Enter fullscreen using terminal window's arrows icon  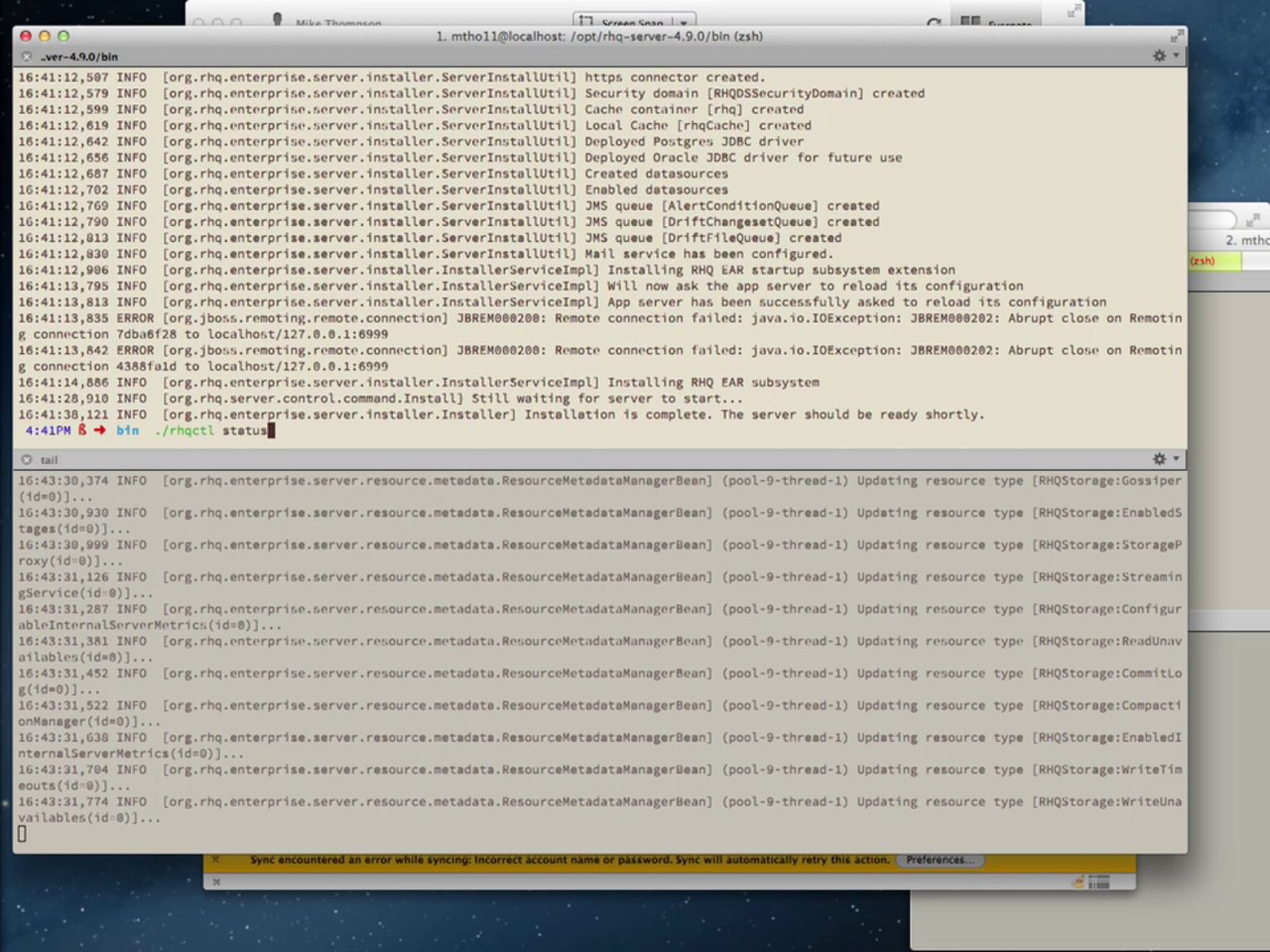point(1176,36)
